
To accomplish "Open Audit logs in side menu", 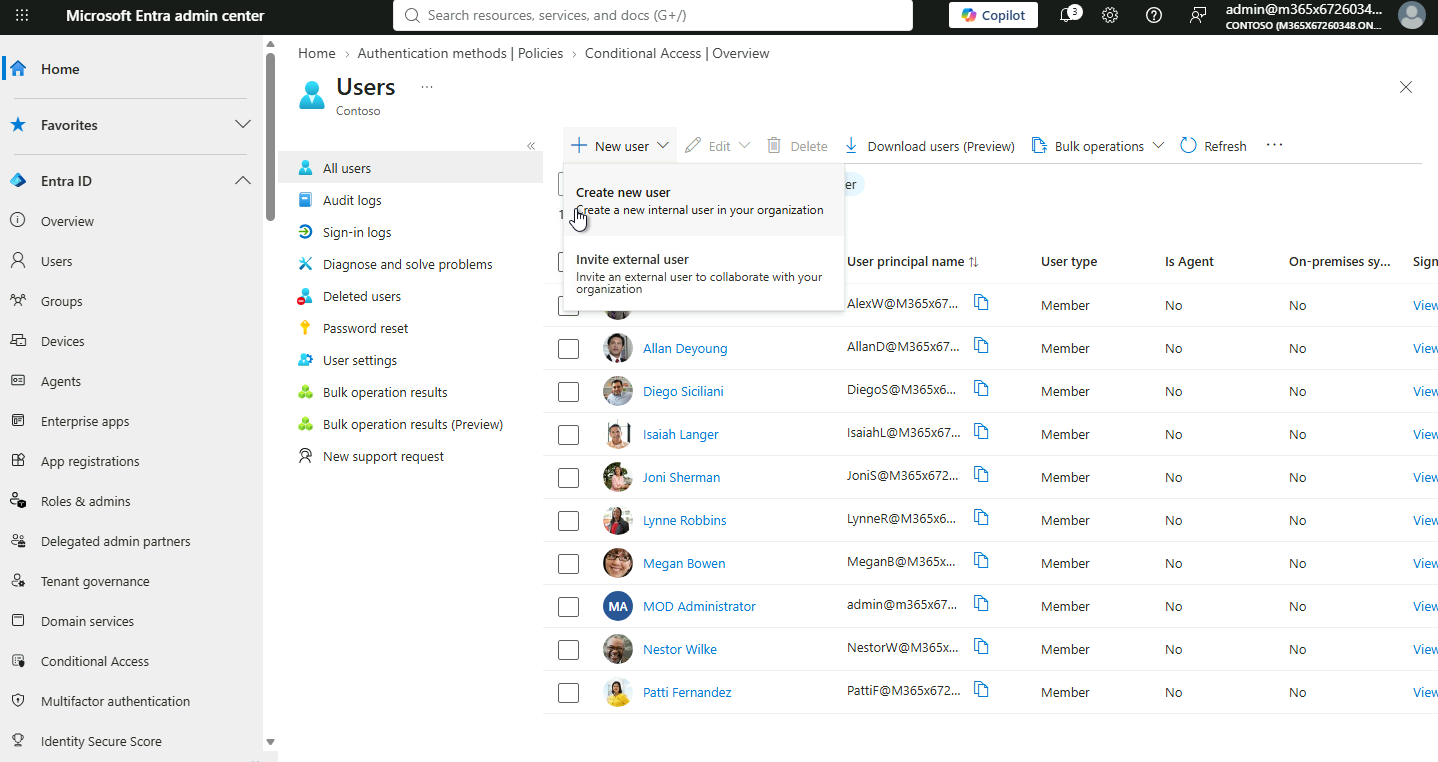I will 352,200.
